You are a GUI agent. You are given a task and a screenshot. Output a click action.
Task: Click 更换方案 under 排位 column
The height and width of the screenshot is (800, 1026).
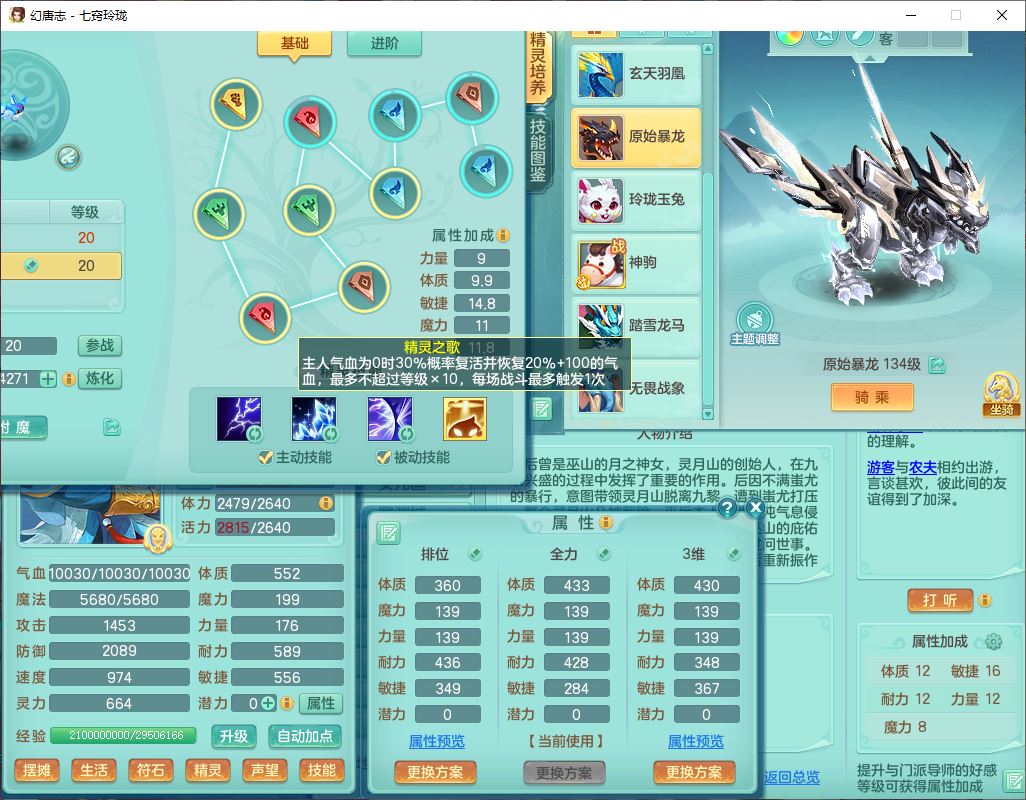click(x=435, y=773)
